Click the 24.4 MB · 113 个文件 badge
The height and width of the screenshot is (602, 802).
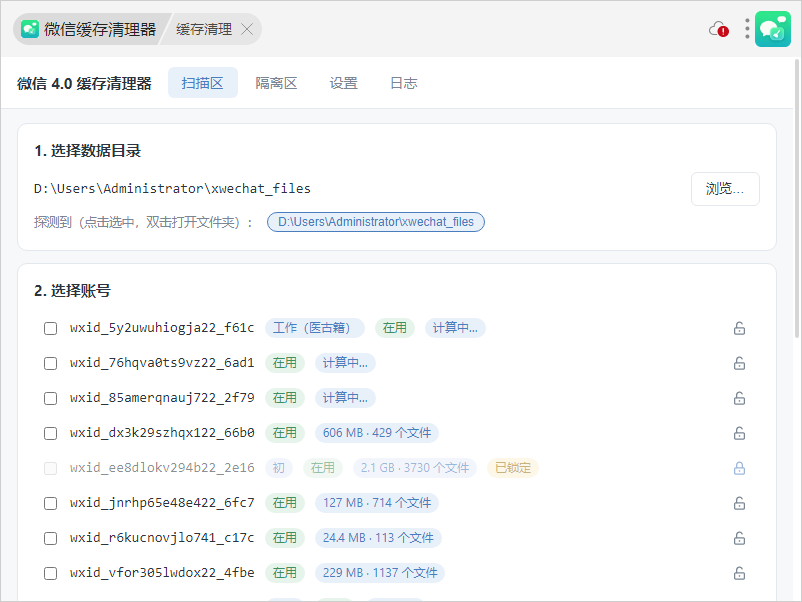(x=378, y=538)
